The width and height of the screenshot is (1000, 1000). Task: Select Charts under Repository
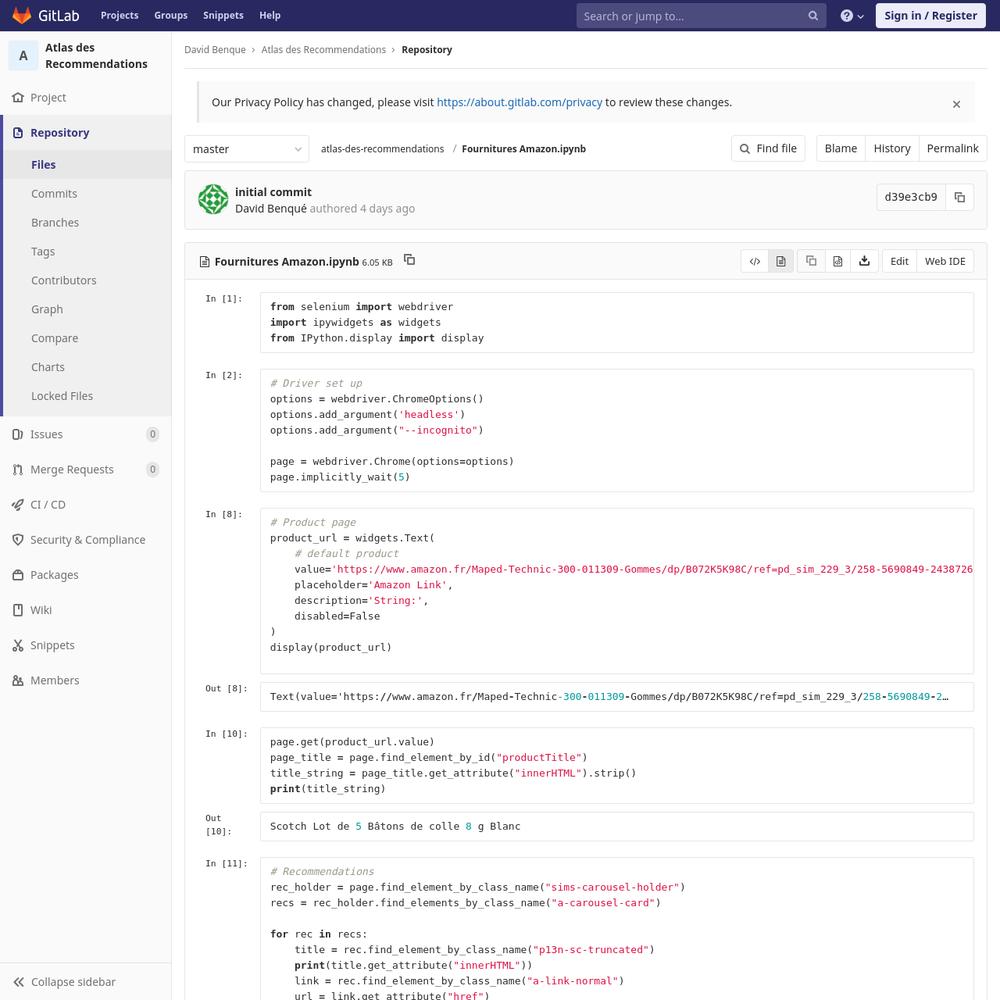(85, 367)
